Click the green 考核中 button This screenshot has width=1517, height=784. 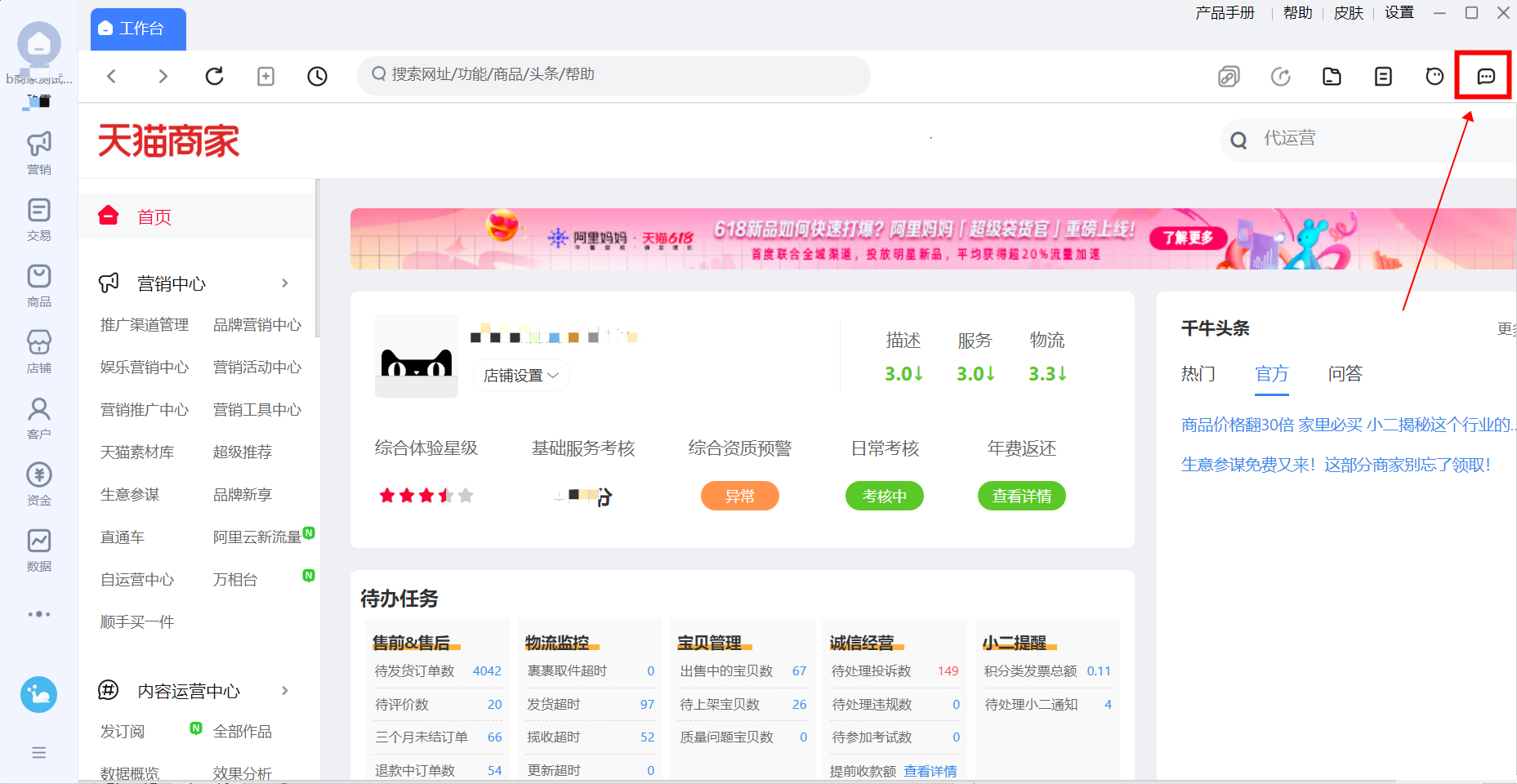click(x=885, y=496)
